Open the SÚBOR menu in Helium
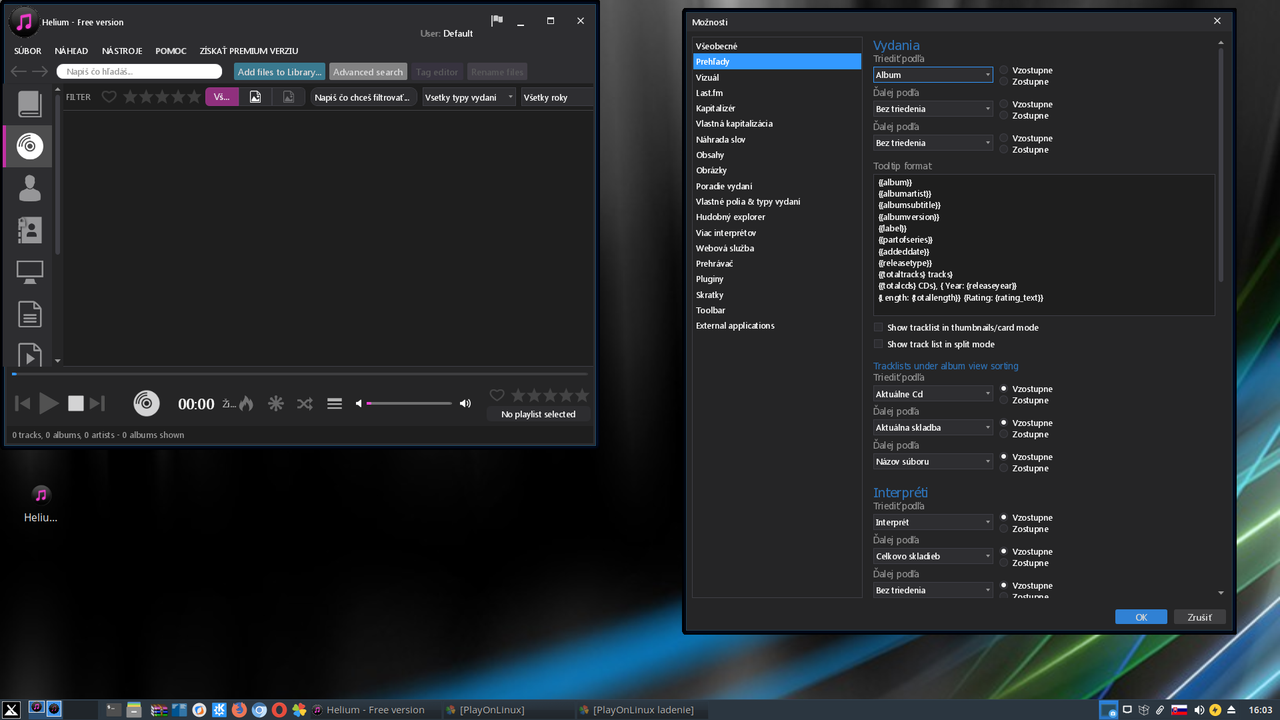This screenshot has height=720, width=1280. 28,51
